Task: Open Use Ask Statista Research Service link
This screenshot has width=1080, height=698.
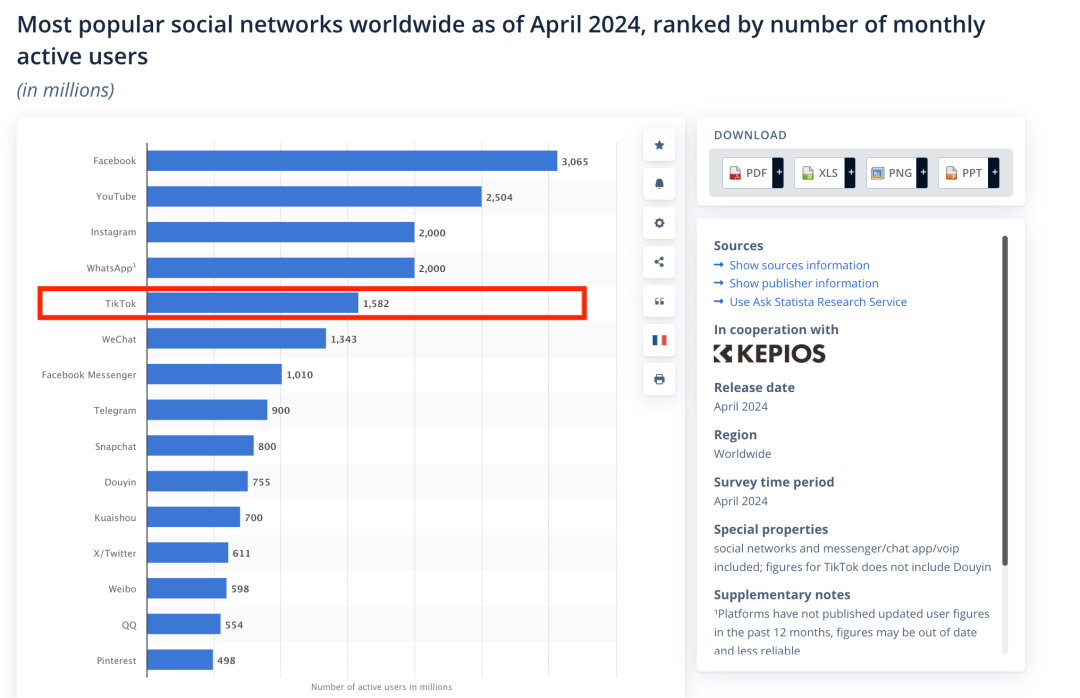Action: pos(818,302)
